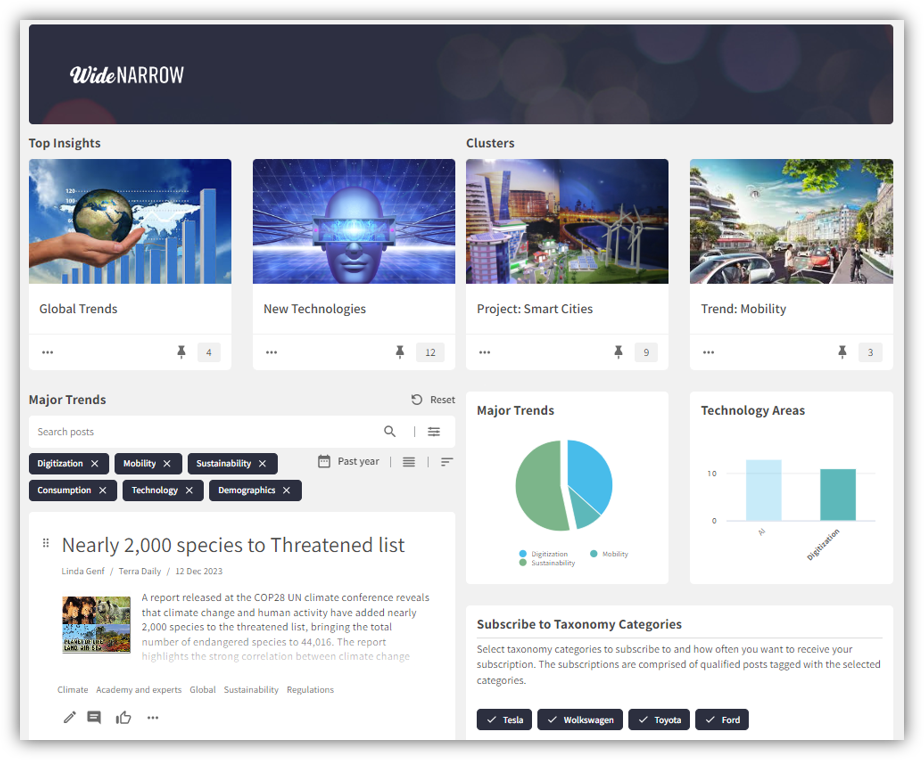The image size is (924, 760).
Task: Open comments on the species article
Action: (95, 717)
